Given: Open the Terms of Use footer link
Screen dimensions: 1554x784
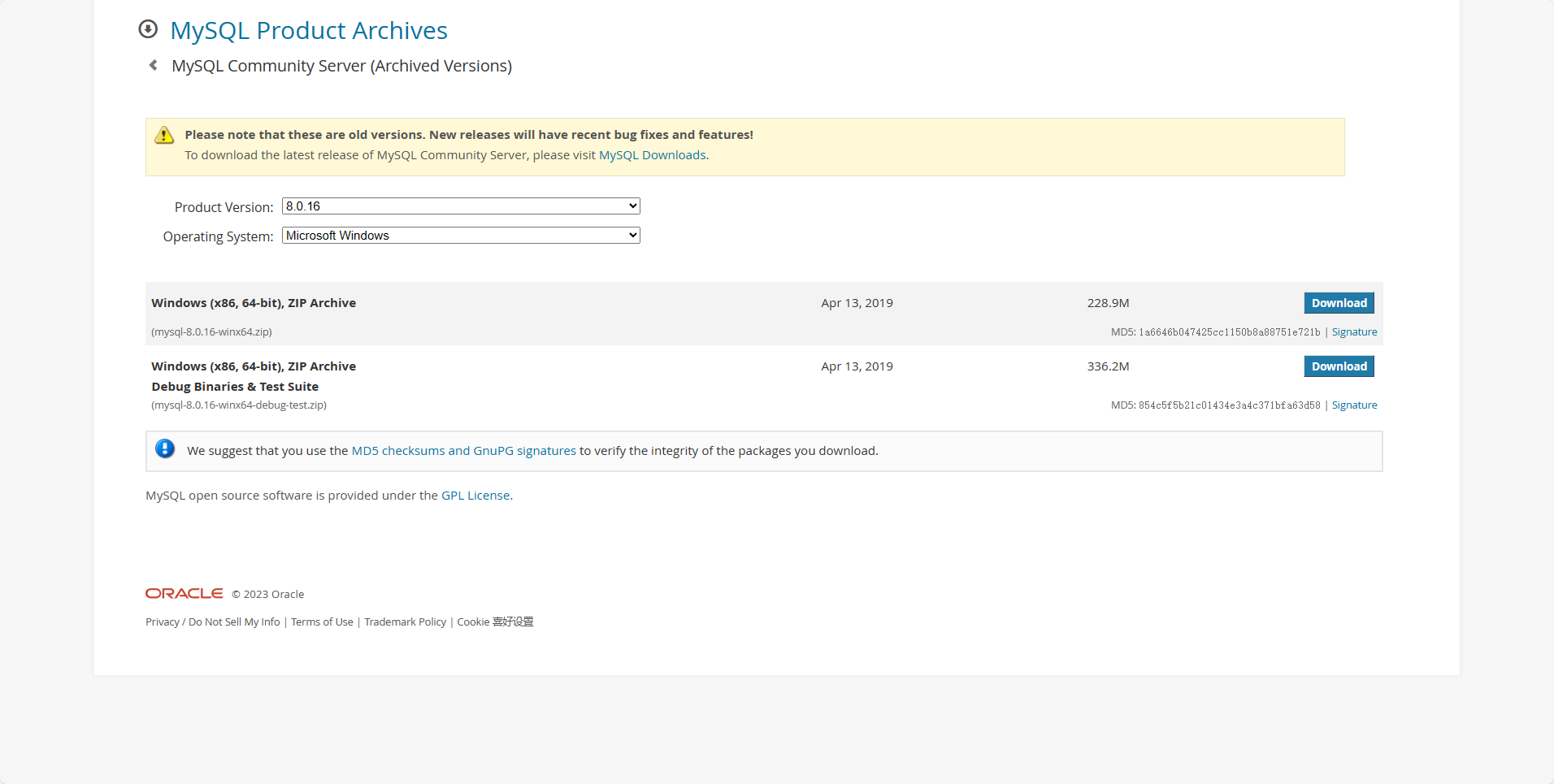Looking at the screenshot, I should (x=322, y=622).
